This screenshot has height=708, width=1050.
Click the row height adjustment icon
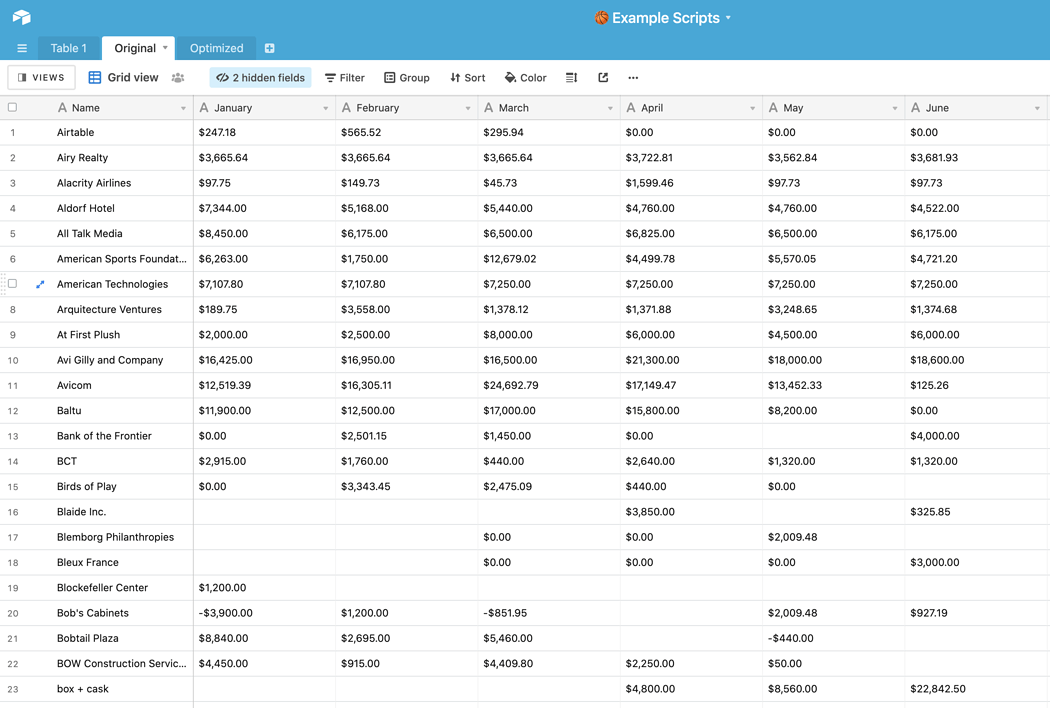570,77
